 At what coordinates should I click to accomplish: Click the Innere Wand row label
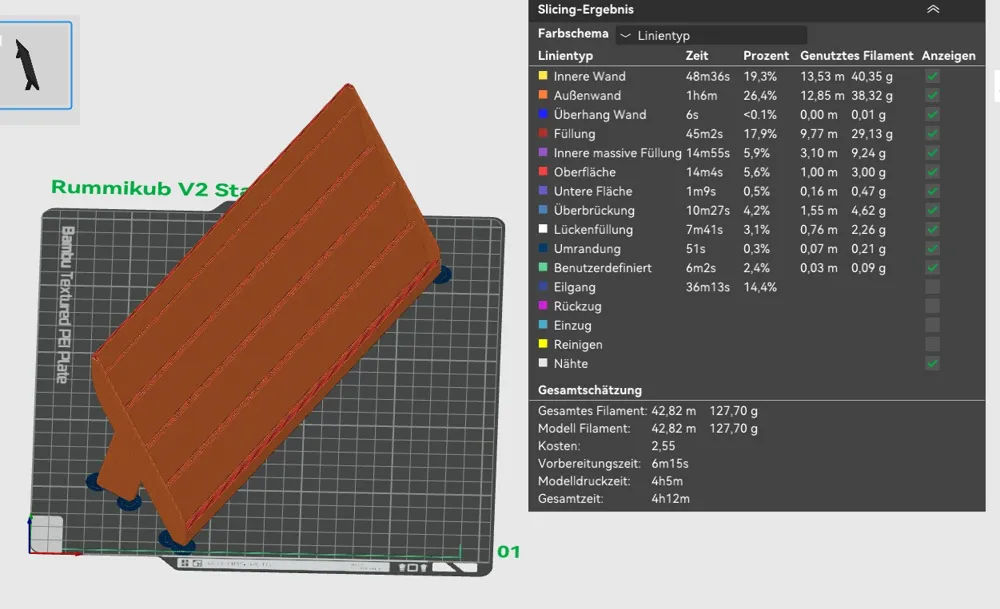tap(589, 76)
